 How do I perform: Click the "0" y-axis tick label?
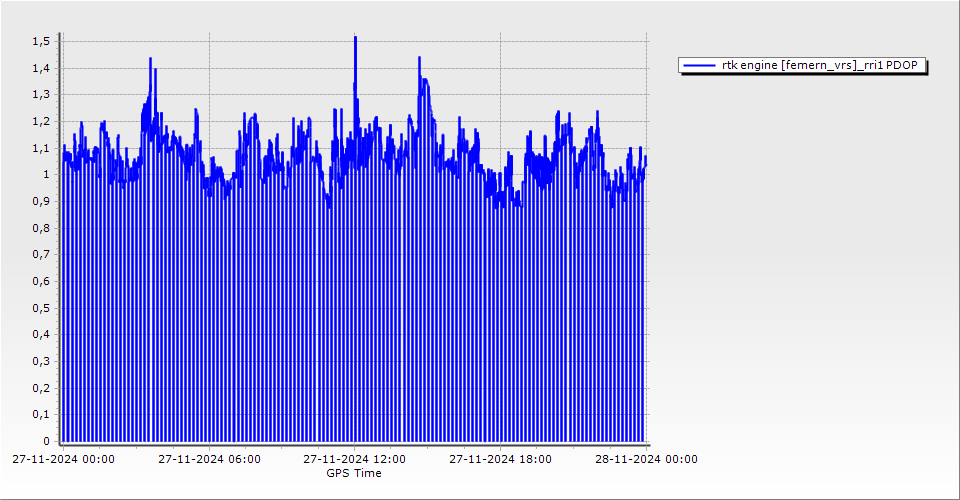[46, 441]
